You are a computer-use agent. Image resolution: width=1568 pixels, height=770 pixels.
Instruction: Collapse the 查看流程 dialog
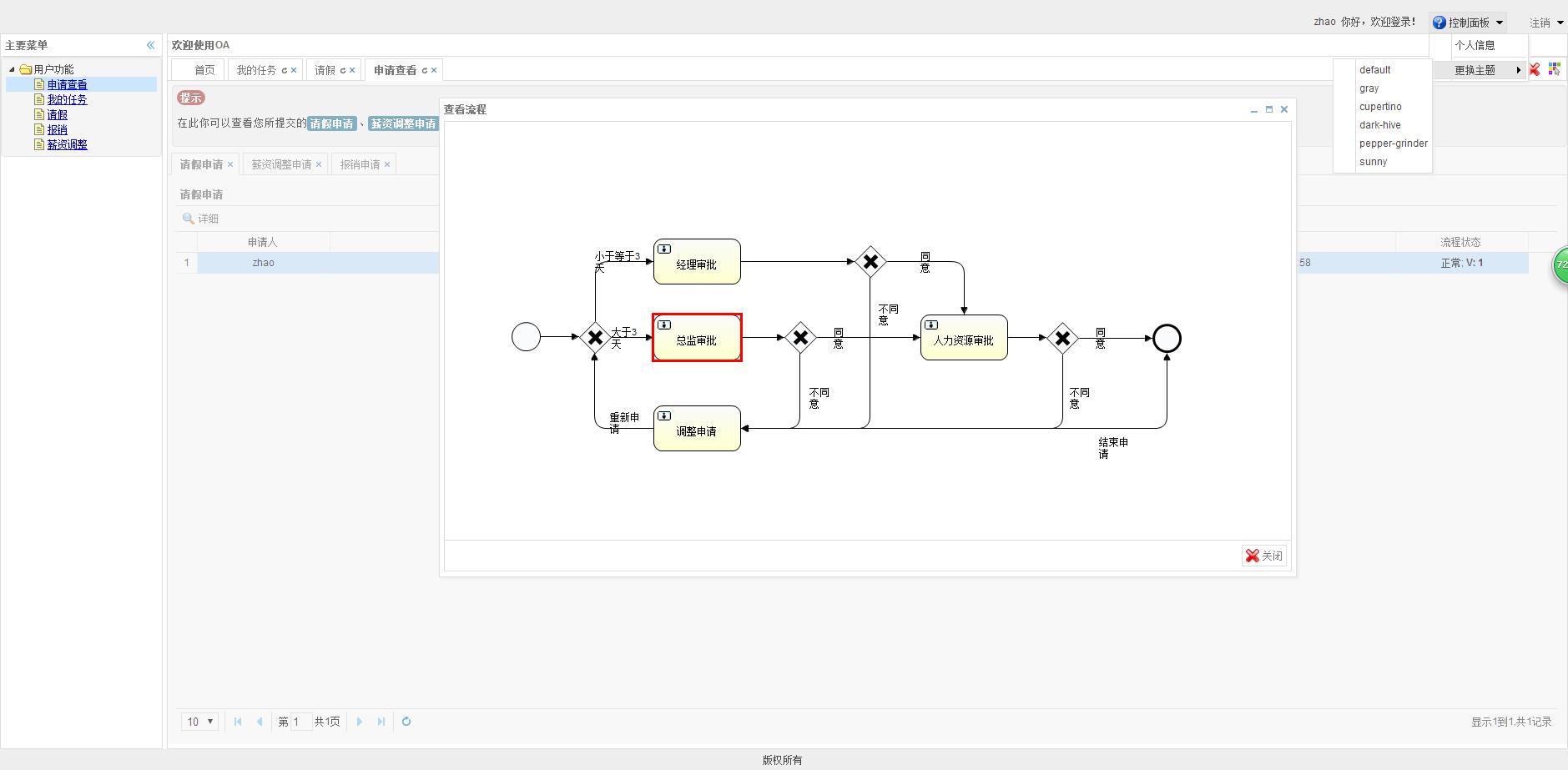point(1254,109)
